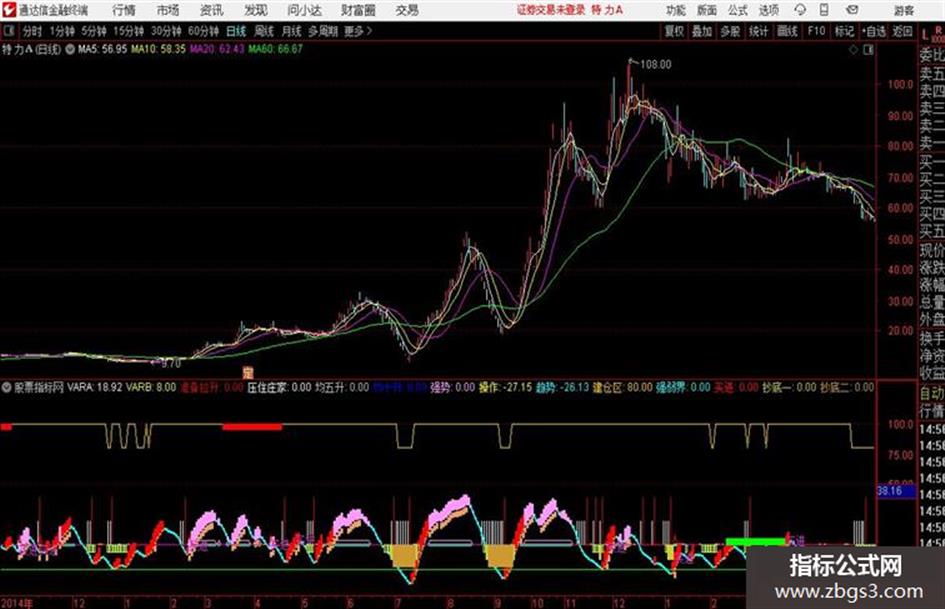This screenshot has height=609, width=945.
Task: Switch to 5分钟 period
Action: pos(93,31)
